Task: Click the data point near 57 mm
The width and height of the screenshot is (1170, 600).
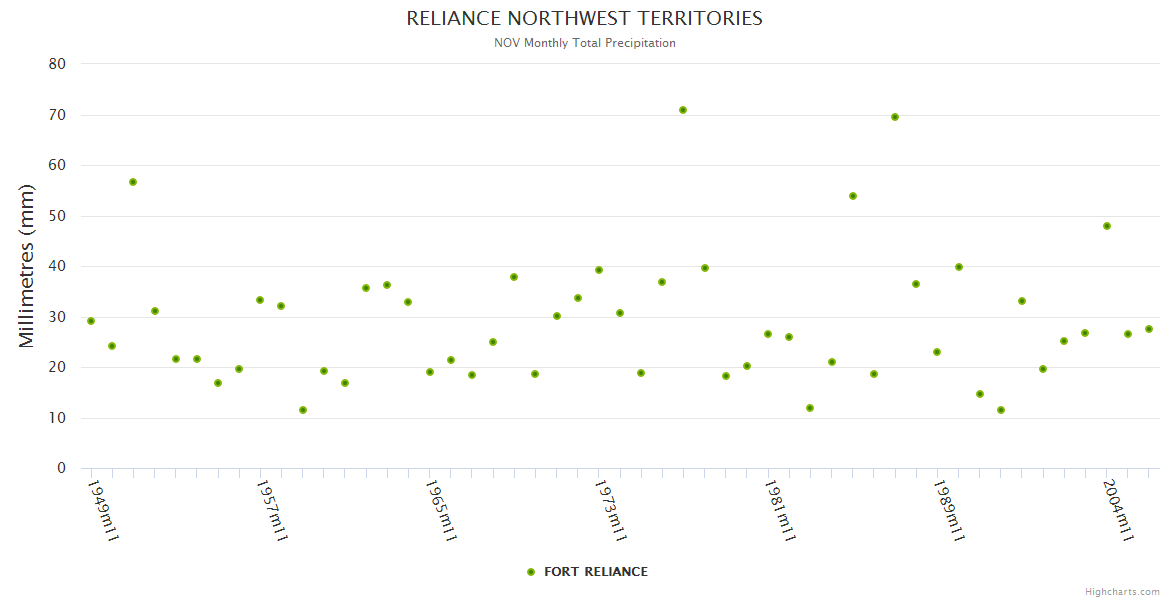Action: (x=133, y=182)
